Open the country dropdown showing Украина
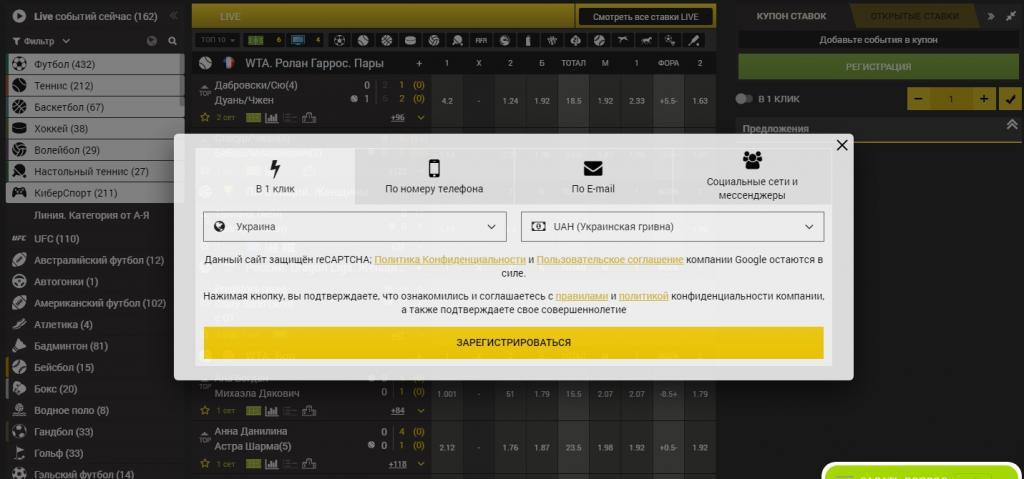This screenshot has height=479, width=1024. click(354, 227)
